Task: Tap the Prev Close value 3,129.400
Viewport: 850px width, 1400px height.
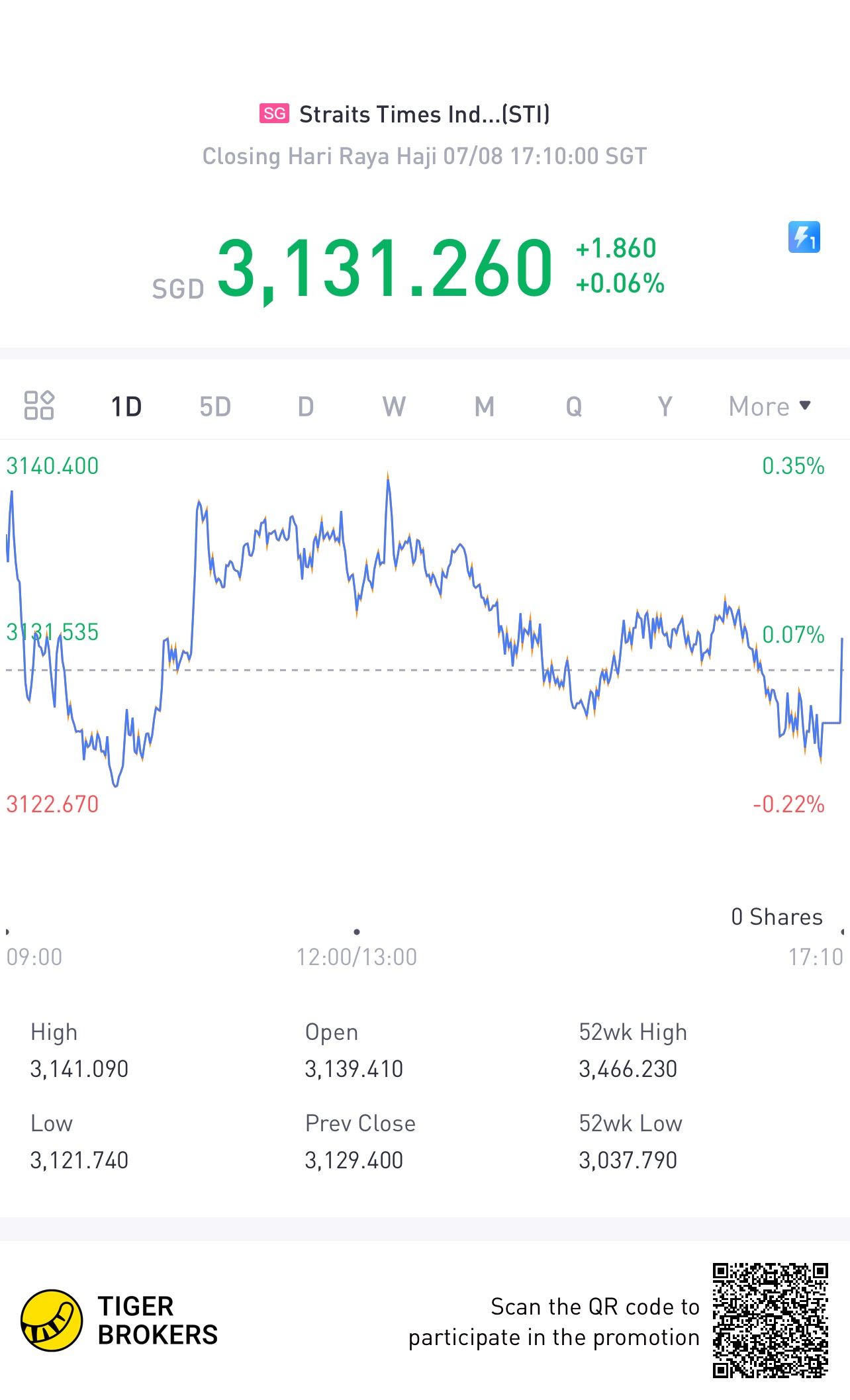Action: (x=354, y=1160)
